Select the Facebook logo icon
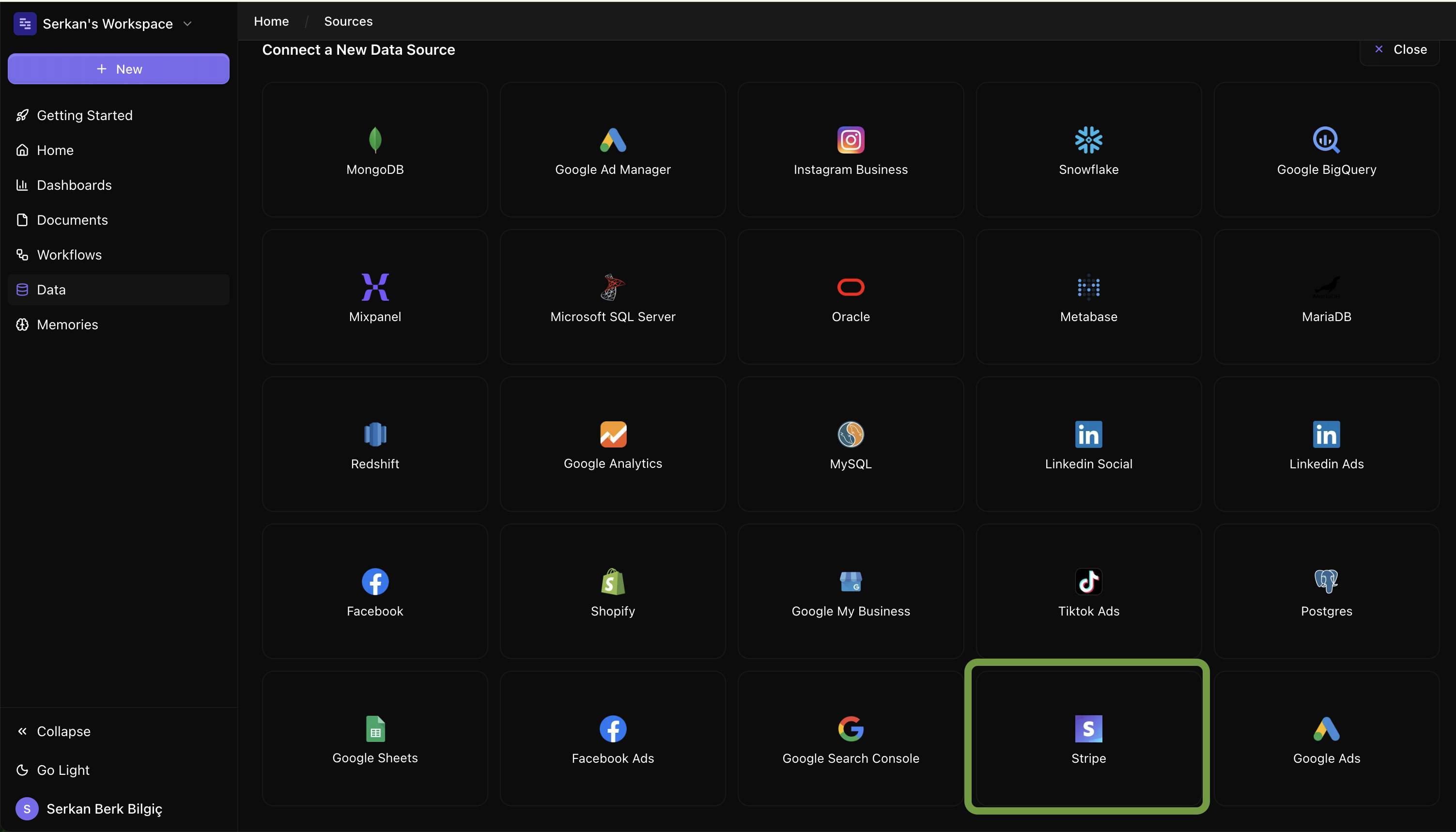The image size is (1456, 832). pyautogui.click(x=375, y=581)
